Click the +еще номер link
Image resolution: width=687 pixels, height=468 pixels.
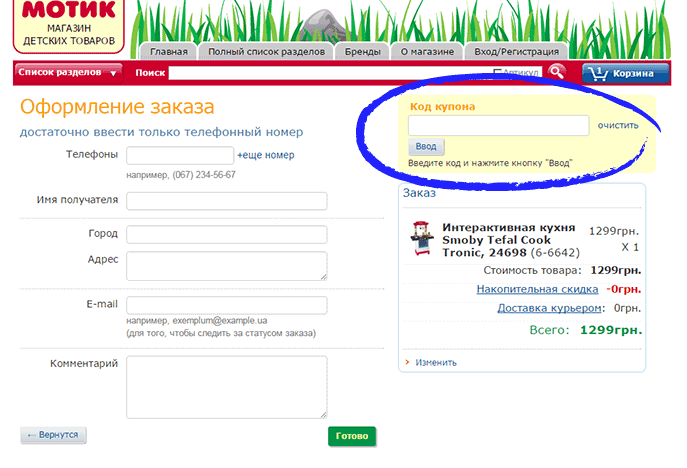[266, 156]
